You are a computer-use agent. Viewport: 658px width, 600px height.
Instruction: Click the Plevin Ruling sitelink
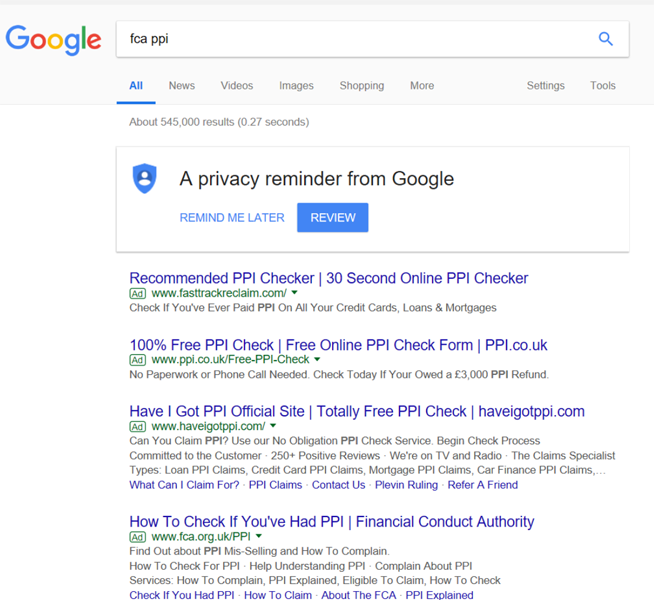tap(406, 485)
